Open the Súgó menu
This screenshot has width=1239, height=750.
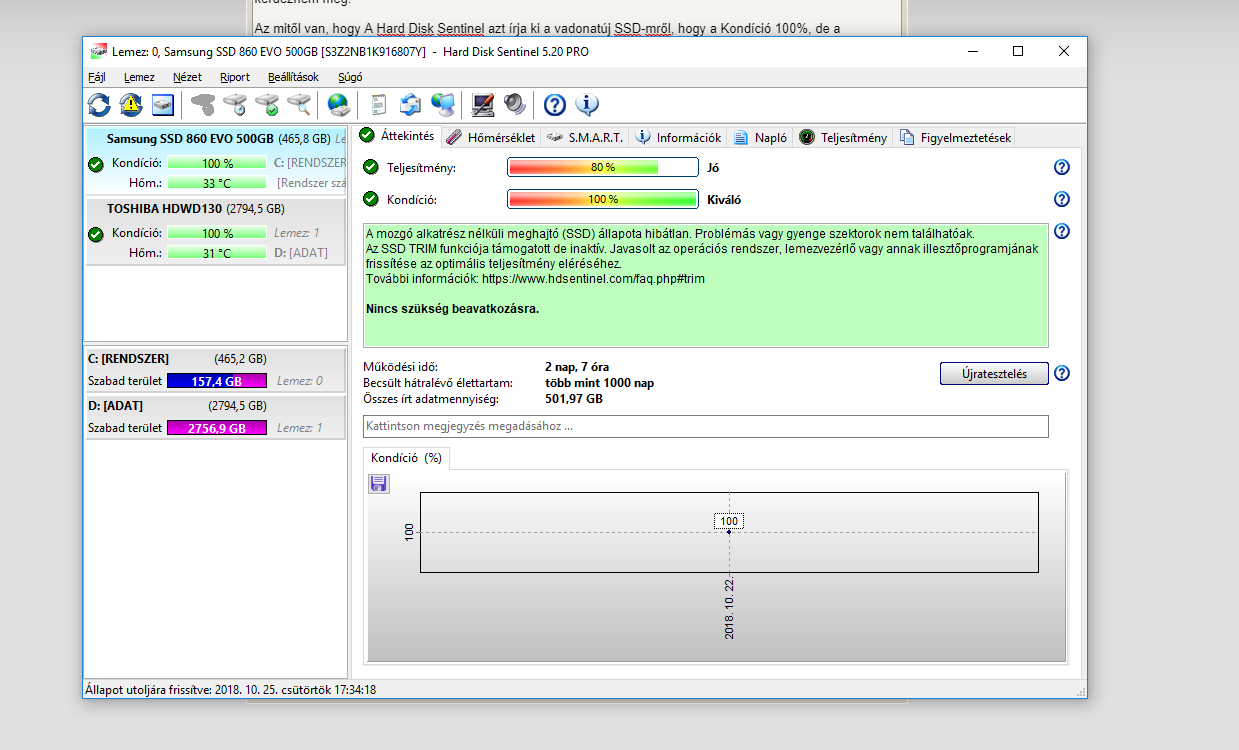(x=350, y=77)
